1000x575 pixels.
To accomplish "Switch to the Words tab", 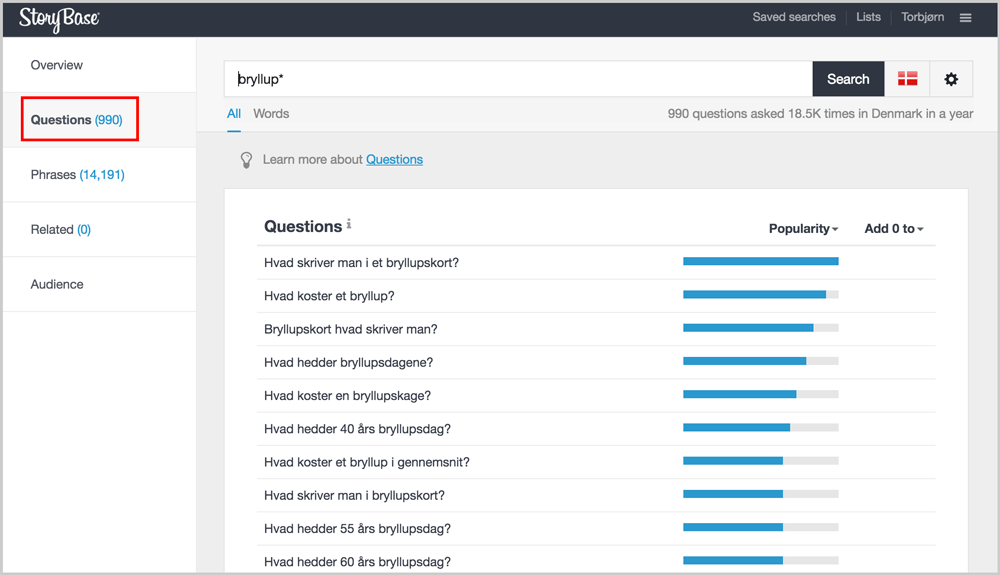I will pos(271,113).
